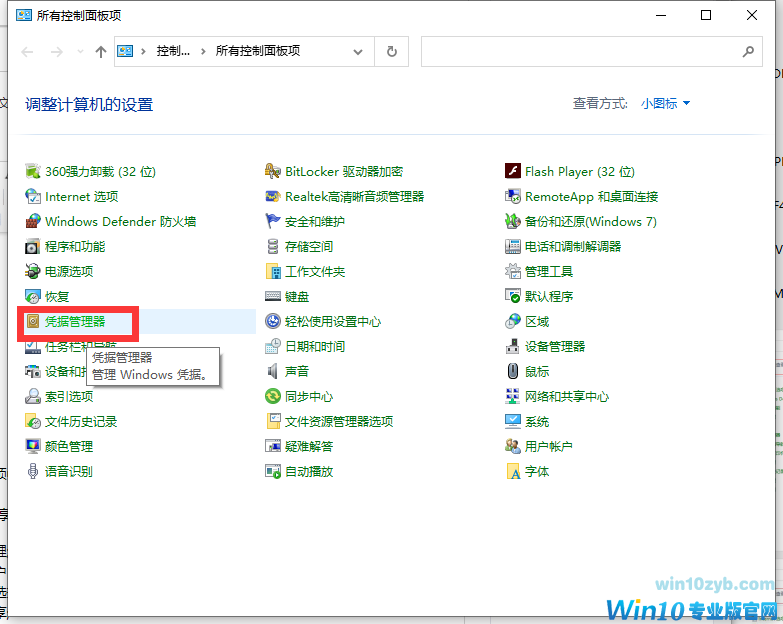Open the 凭据管理器 icon

pyautogui.click(x=32, y=321)
